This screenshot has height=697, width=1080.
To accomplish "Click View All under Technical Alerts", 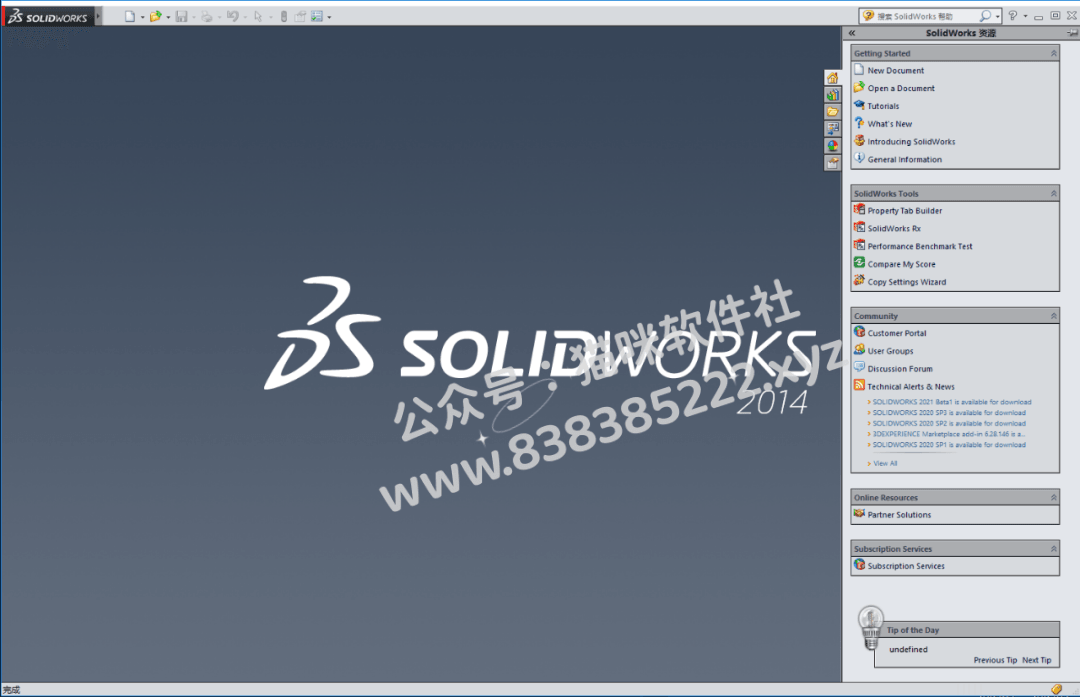I will pos(884,464).
